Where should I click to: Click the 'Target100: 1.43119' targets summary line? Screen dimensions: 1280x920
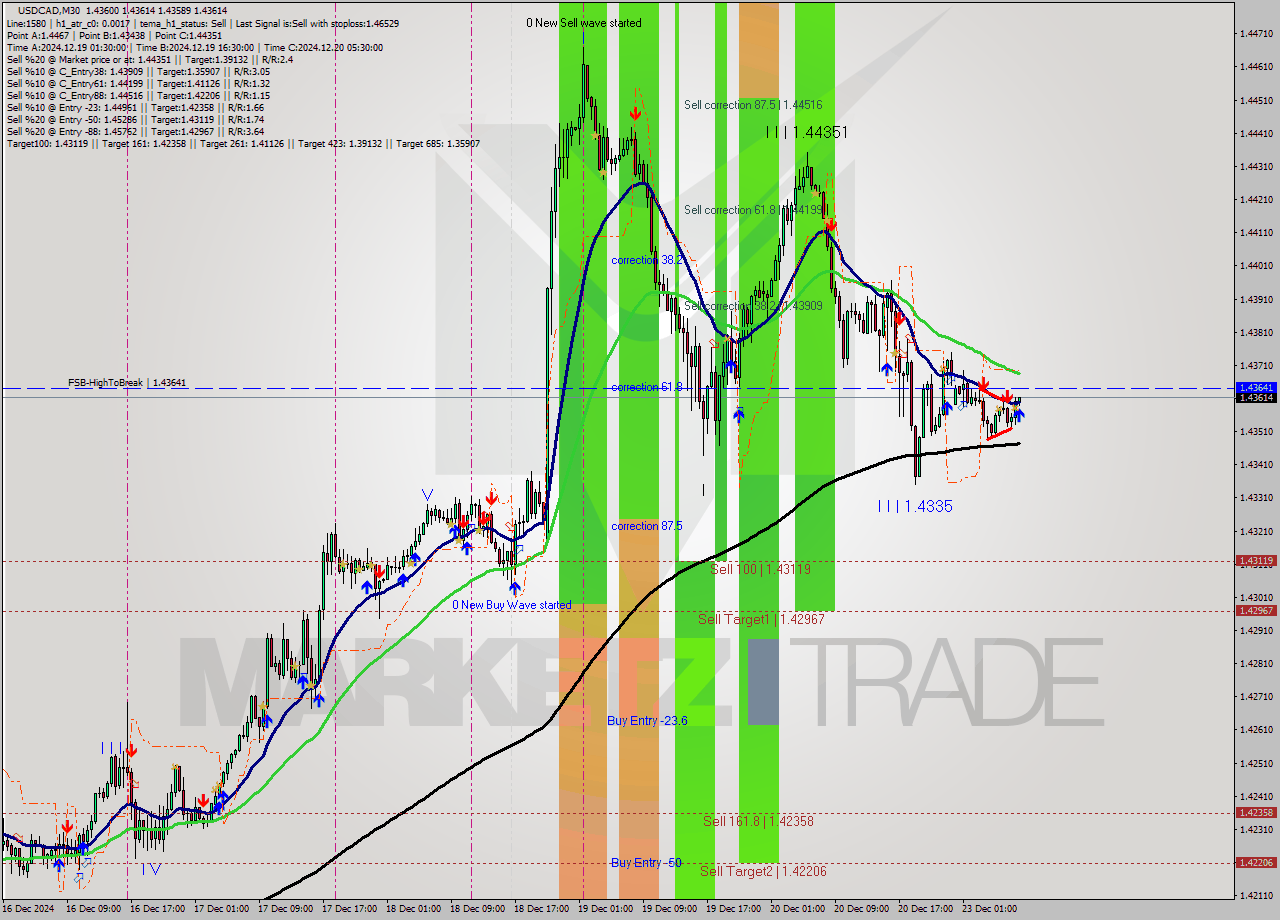click(x=243, y=143)
